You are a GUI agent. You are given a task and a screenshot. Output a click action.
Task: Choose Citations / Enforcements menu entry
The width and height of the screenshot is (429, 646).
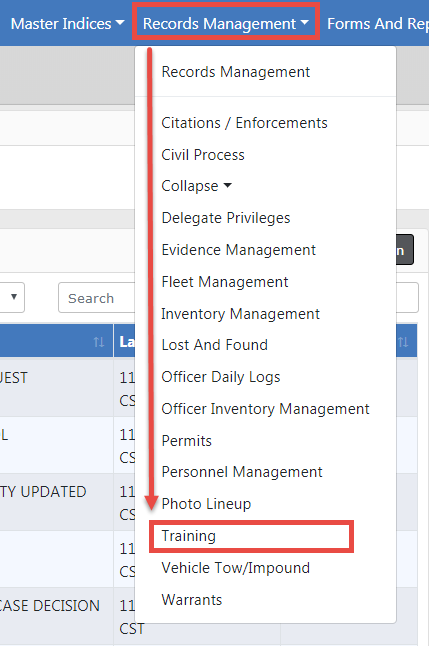244,123
